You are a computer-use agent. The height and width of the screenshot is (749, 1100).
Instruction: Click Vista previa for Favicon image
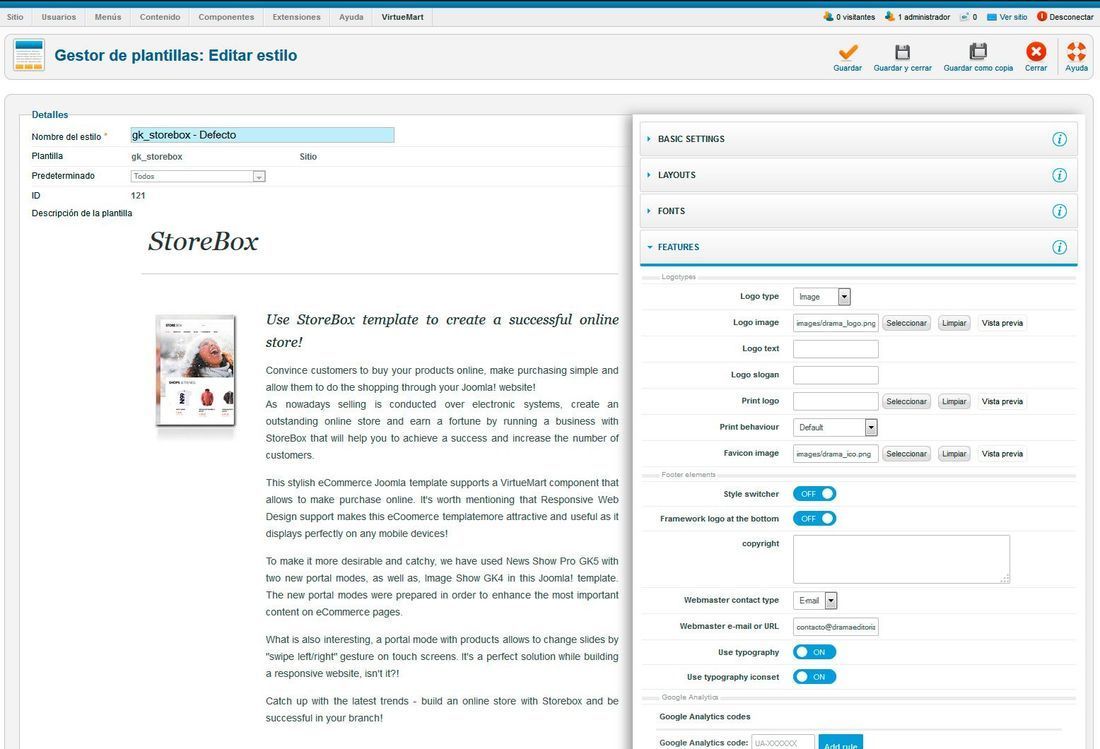[x=1002, y=454]
